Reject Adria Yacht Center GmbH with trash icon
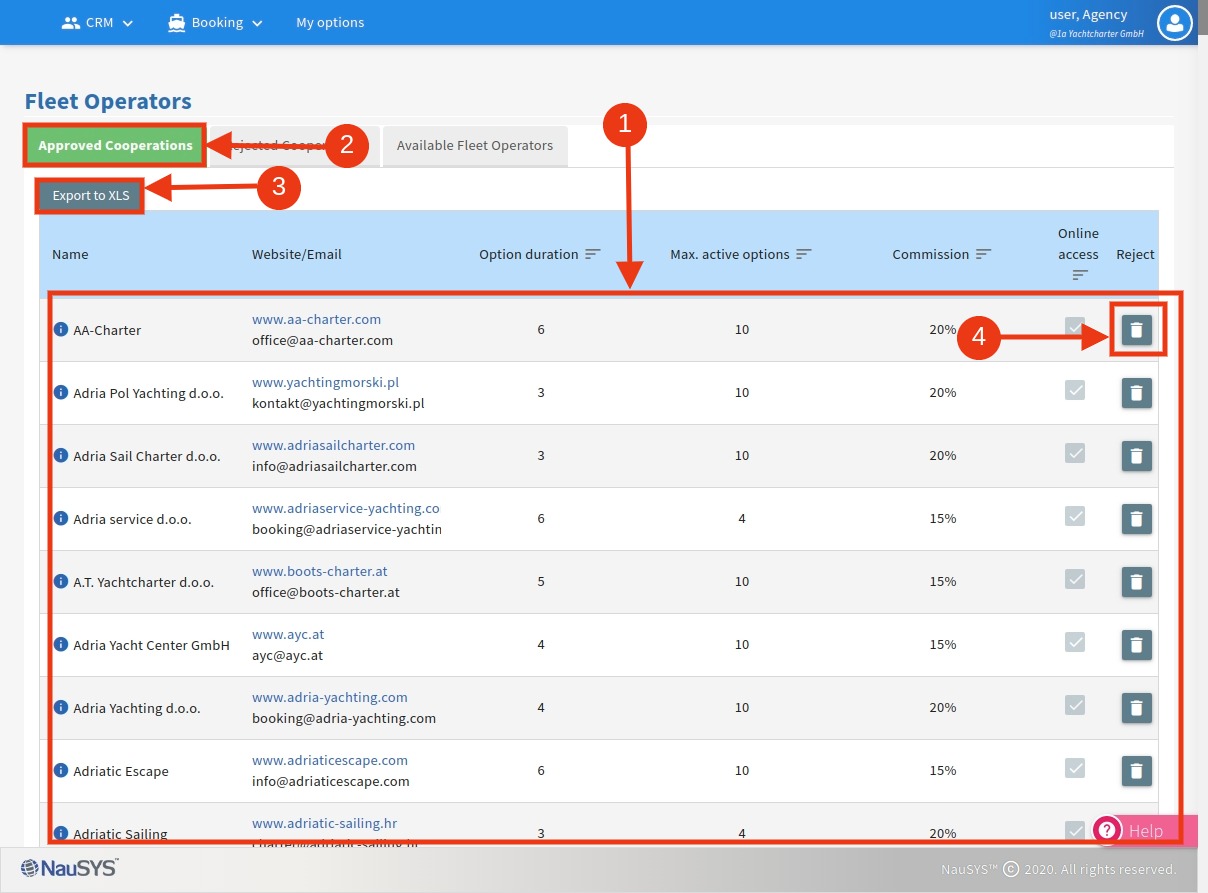This screenshot has width=1208, height=893. [1136, 645]
